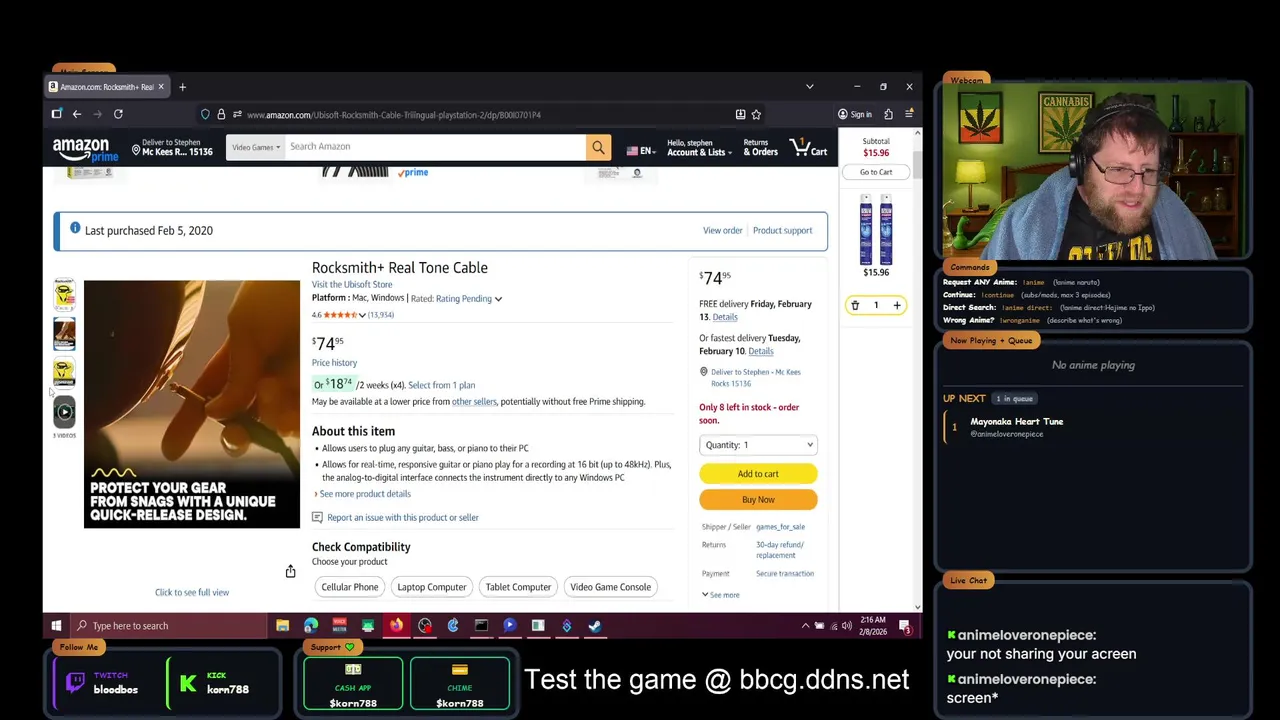Select the Video Game Console compatibility option
The image size is (1280, 720).
(x=610, y=587)
